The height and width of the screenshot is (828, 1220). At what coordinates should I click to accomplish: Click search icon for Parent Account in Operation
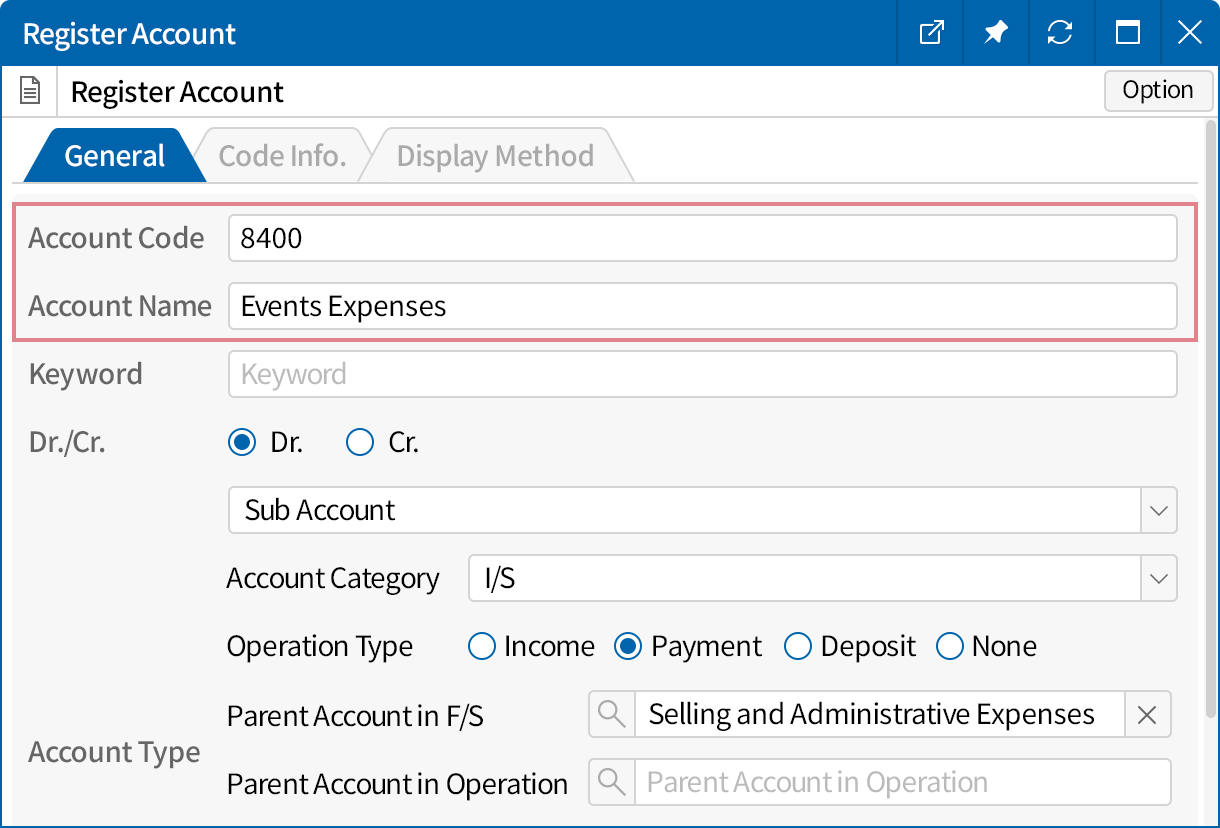611,782
